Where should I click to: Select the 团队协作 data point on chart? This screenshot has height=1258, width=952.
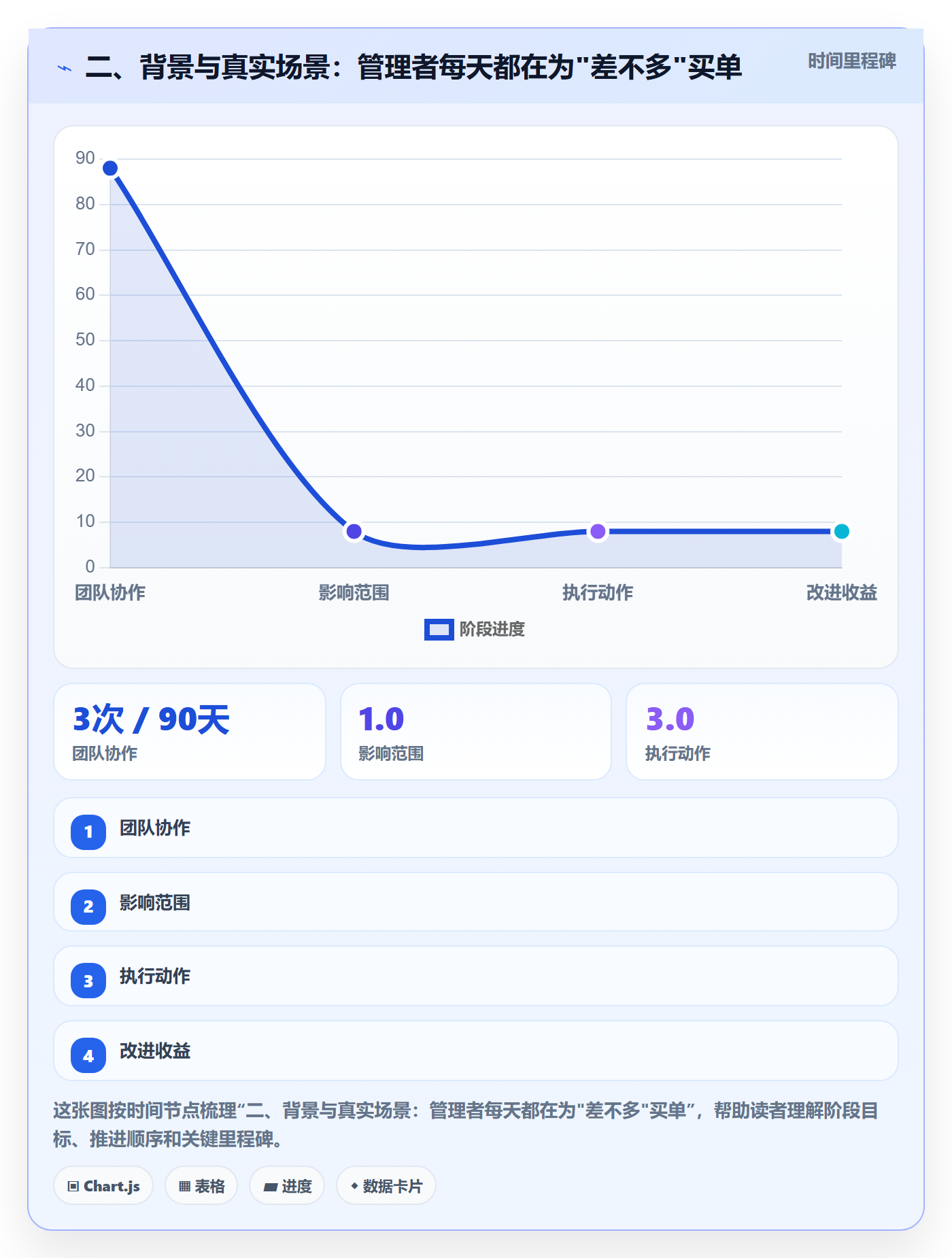click(x=110, y=168)
